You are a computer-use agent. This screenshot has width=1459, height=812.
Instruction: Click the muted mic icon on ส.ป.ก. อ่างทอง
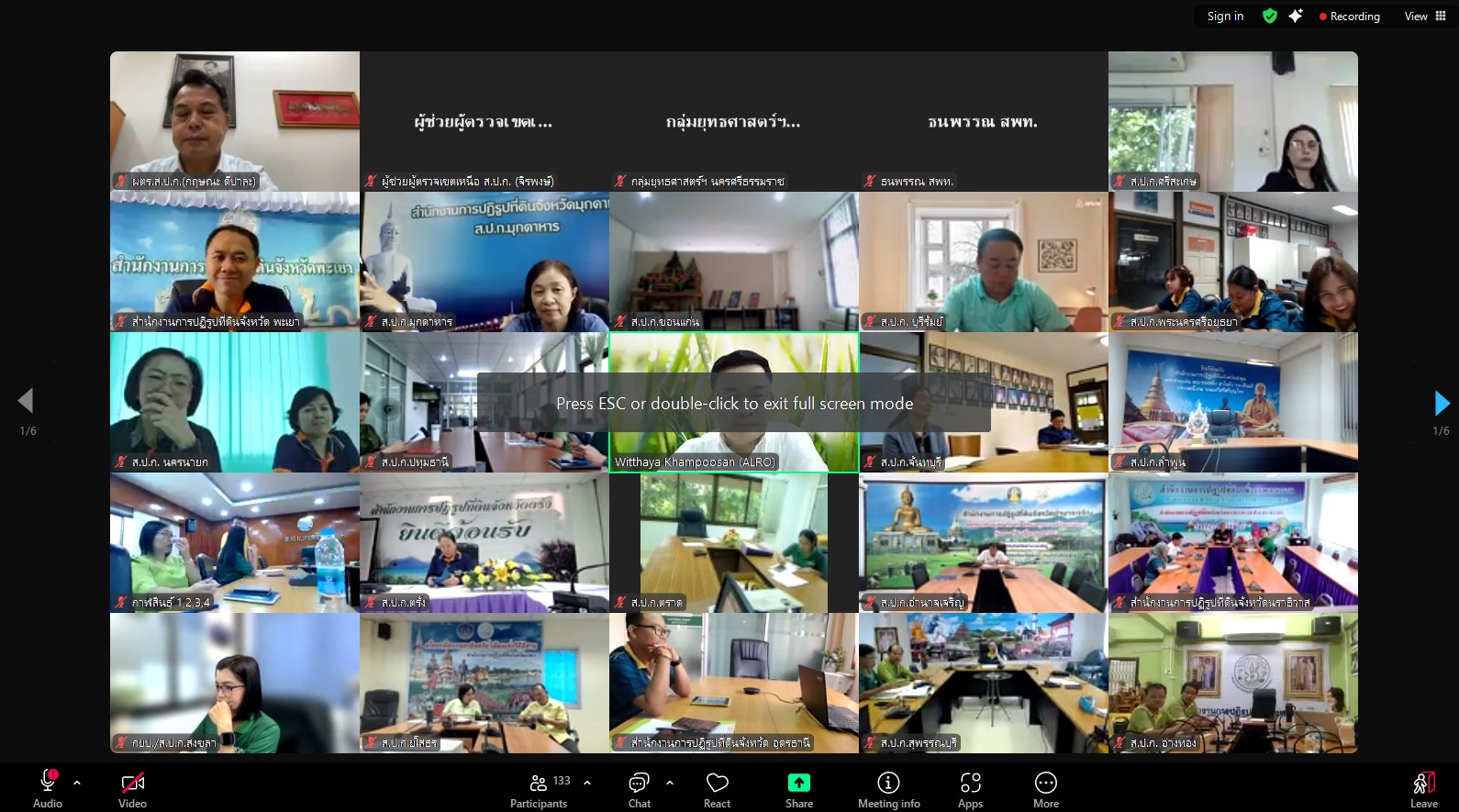[x=1119, y=743]
